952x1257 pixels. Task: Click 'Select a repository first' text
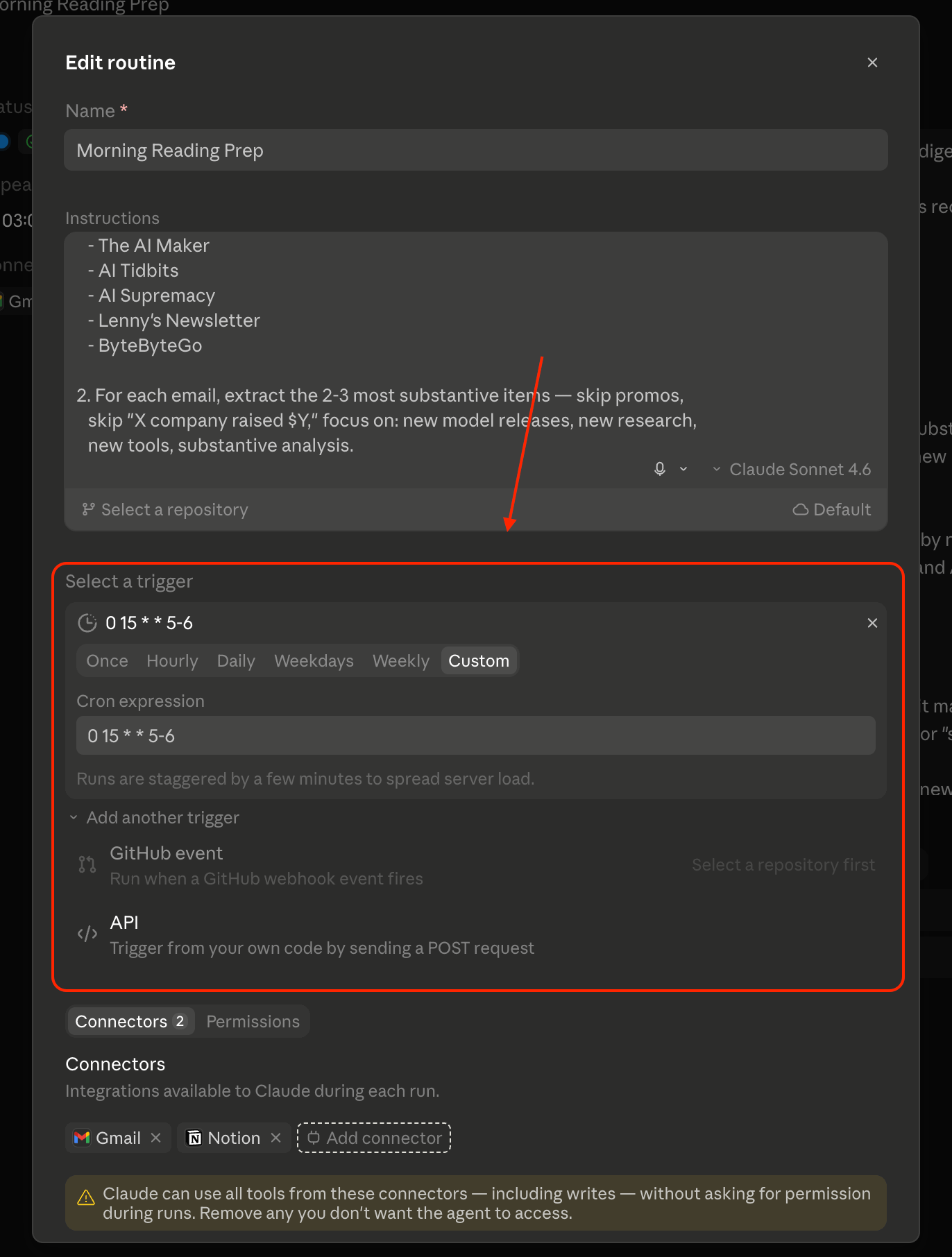783,865
